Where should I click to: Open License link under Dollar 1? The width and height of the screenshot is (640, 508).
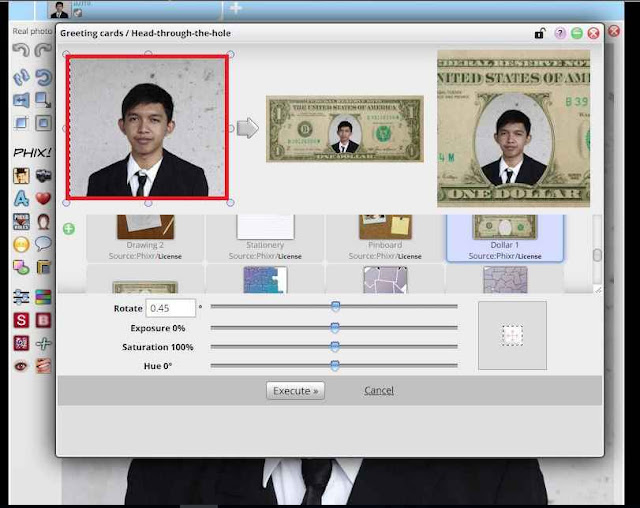point(529,257)
